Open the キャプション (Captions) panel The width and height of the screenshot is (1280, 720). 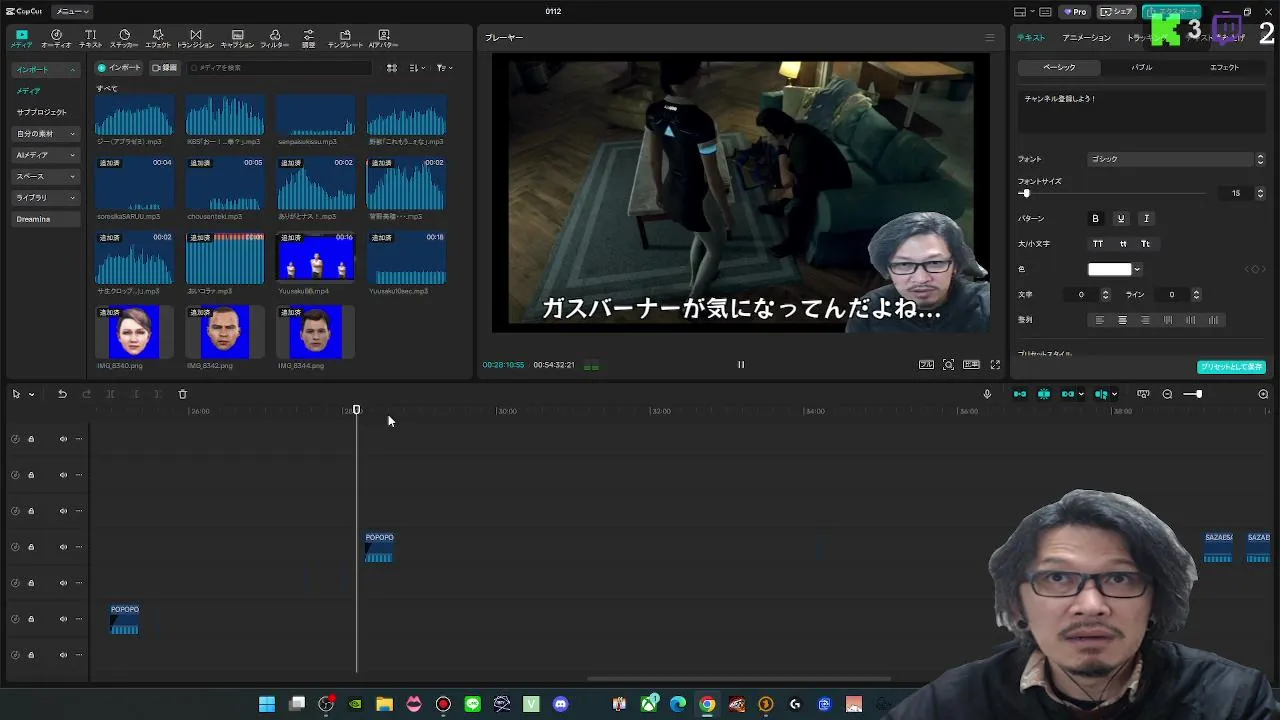[x=237, y=39]
